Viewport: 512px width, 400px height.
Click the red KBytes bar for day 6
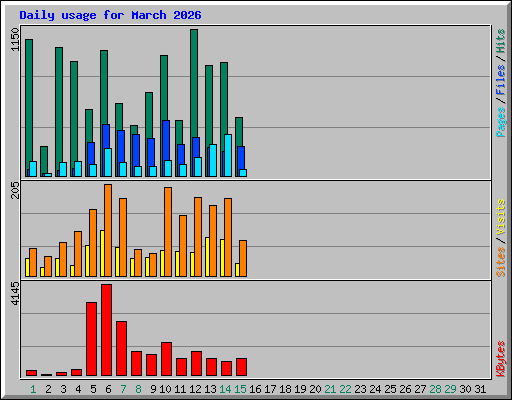point(106,330)
